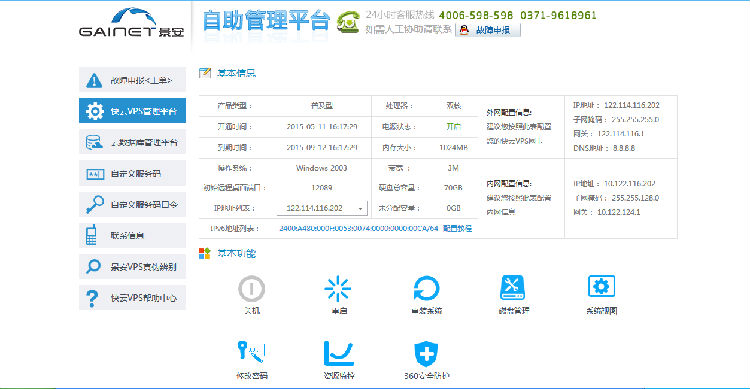Open 磁盘管理 disk management tools icon
Image resolution: width=750 pixels, height=389 pixels.
click(x=512, y=288)
